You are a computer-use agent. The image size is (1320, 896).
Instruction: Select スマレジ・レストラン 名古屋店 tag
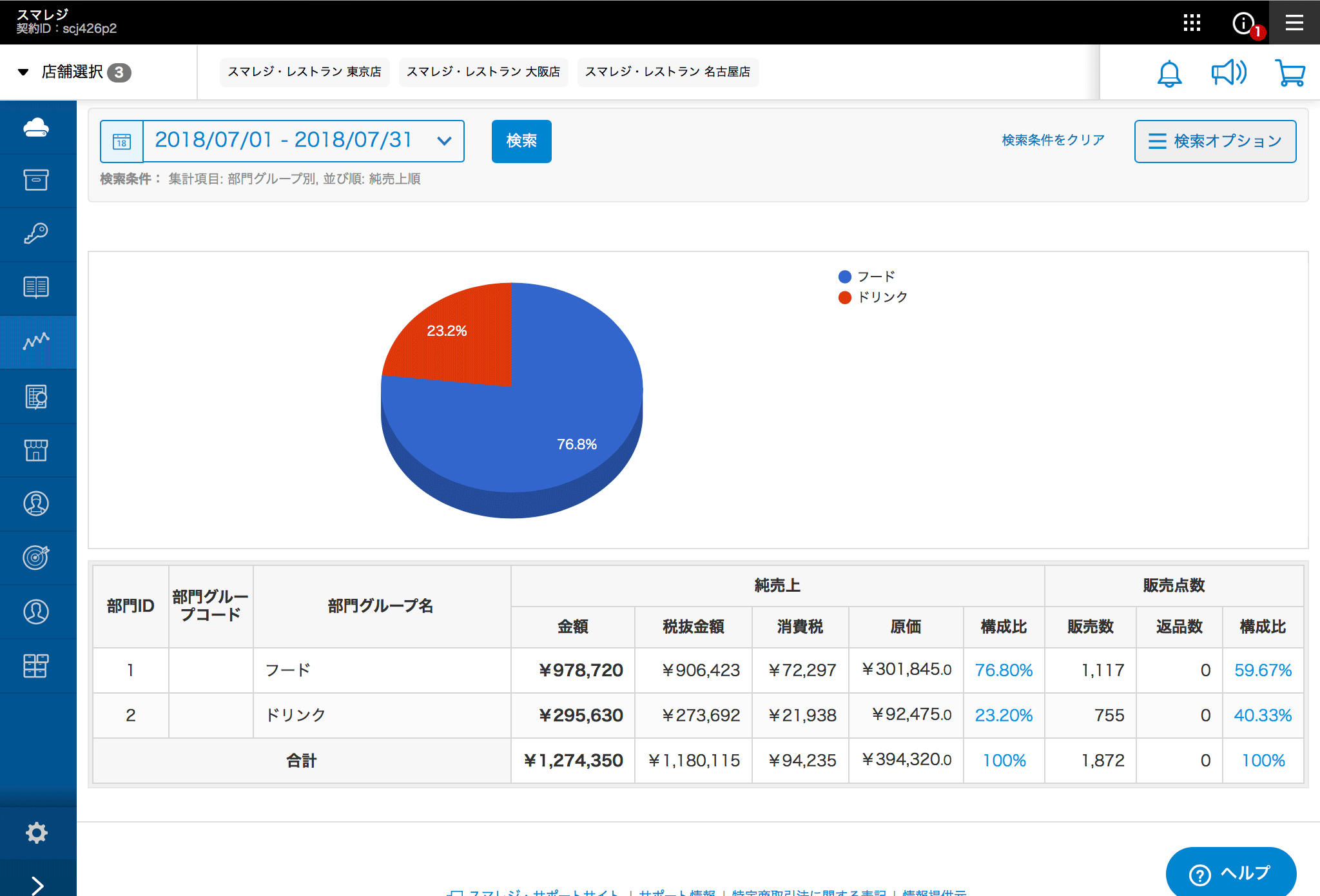tap(668, 72)
